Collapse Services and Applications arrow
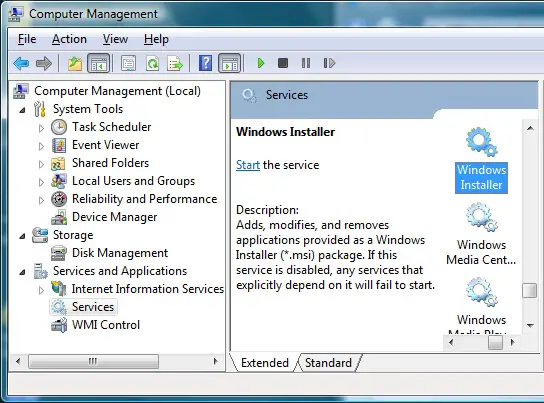The image size is (544, 403). click(x=23, y=272)
